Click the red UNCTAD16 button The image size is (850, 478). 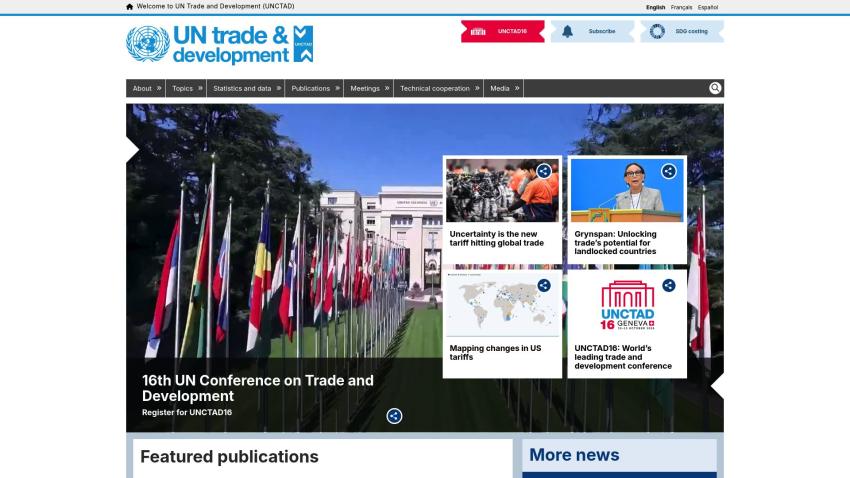[x=503, y=31]
